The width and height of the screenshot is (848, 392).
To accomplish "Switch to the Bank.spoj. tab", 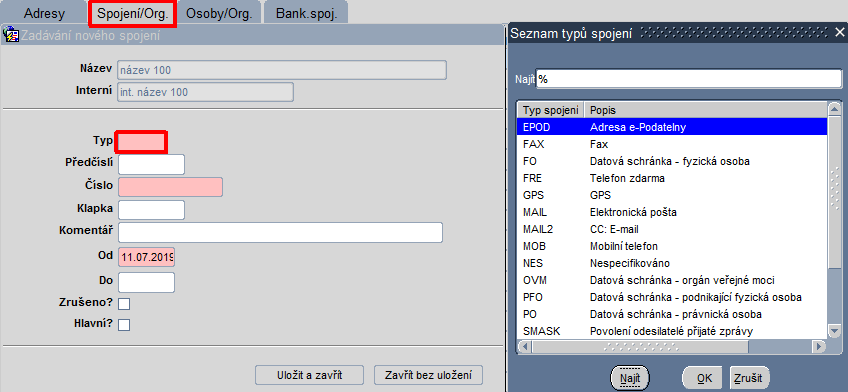I will pos(306,14).
